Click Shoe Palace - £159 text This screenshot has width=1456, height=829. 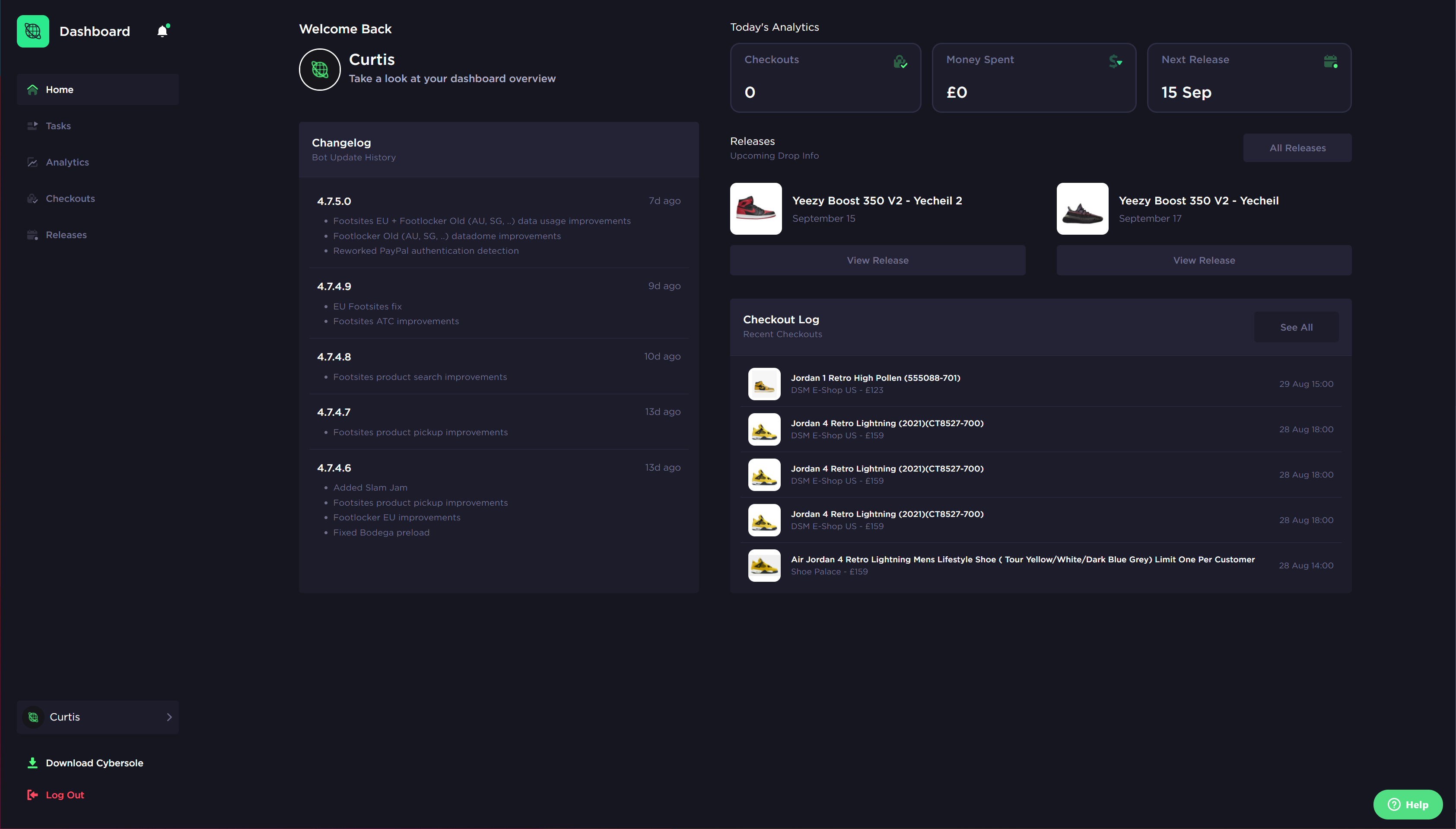829,572
